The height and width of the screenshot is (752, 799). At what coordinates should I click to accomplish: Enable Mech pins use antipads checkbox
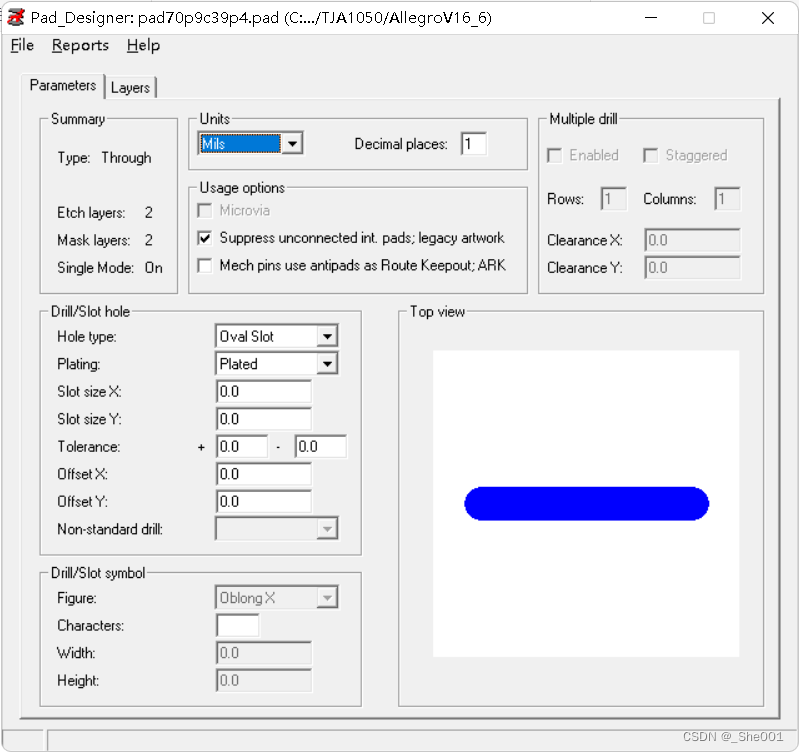pyautogui.click(x=205, y=266)
